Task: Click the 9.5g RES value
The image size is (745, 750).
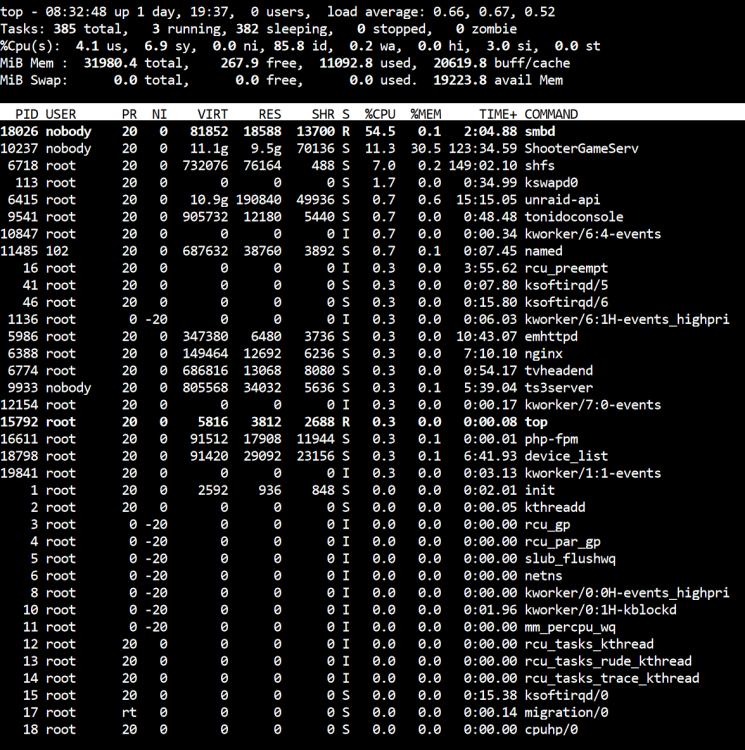Action: 266,148
